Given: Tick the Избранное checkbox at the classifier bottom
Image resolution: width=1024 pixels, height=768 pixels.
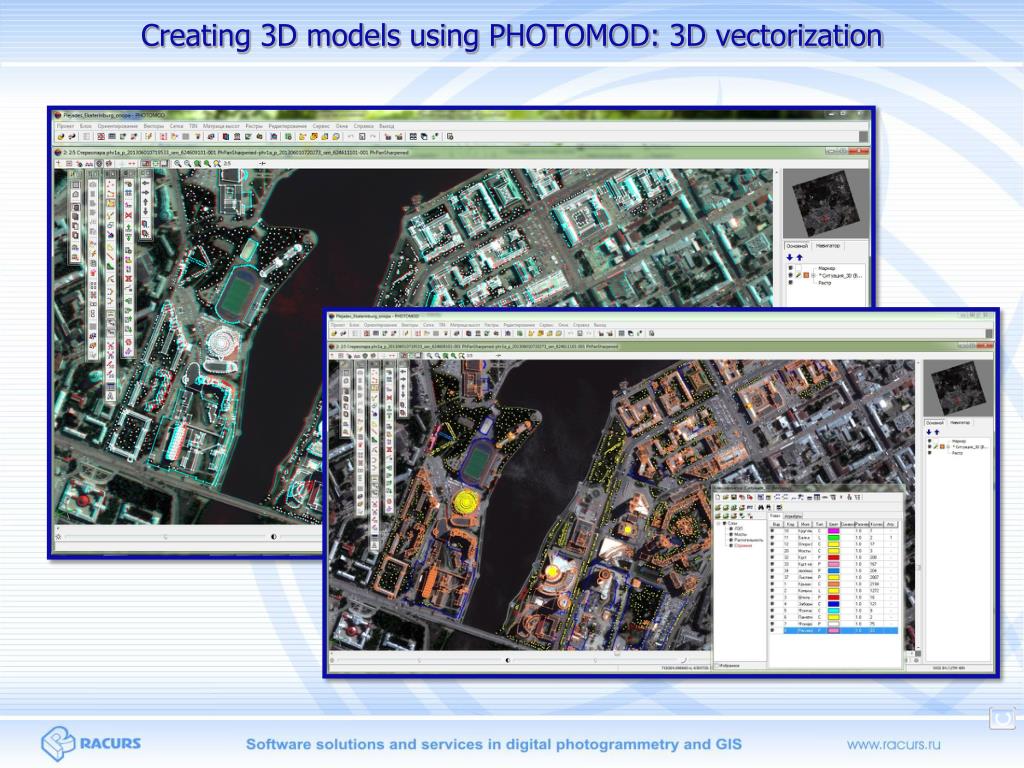Looking at the screenshot, I should point(718,665).
